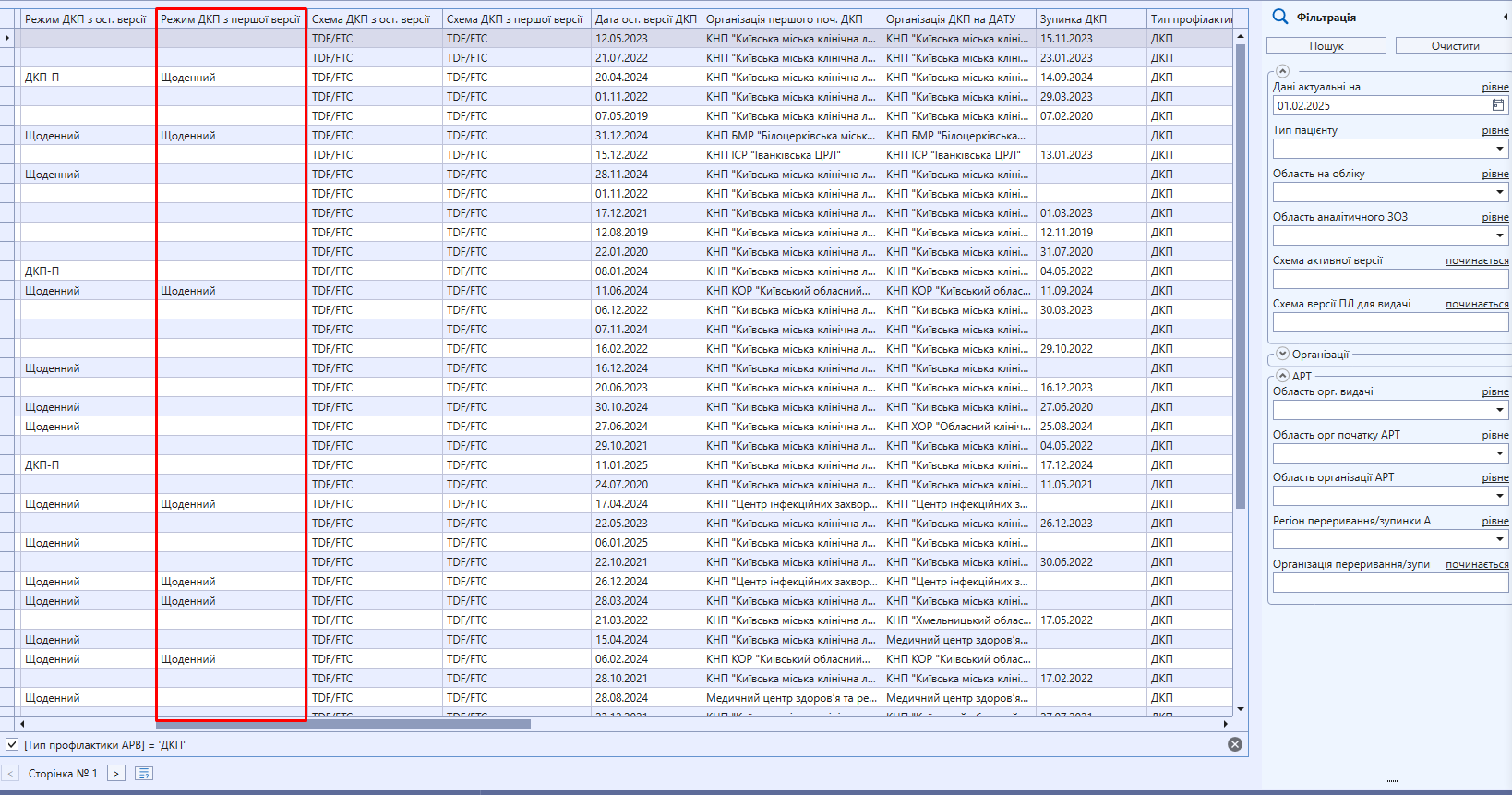
Task: Select the КНП ХОР "Обласний клініч... cell
Action: point(959,426)
